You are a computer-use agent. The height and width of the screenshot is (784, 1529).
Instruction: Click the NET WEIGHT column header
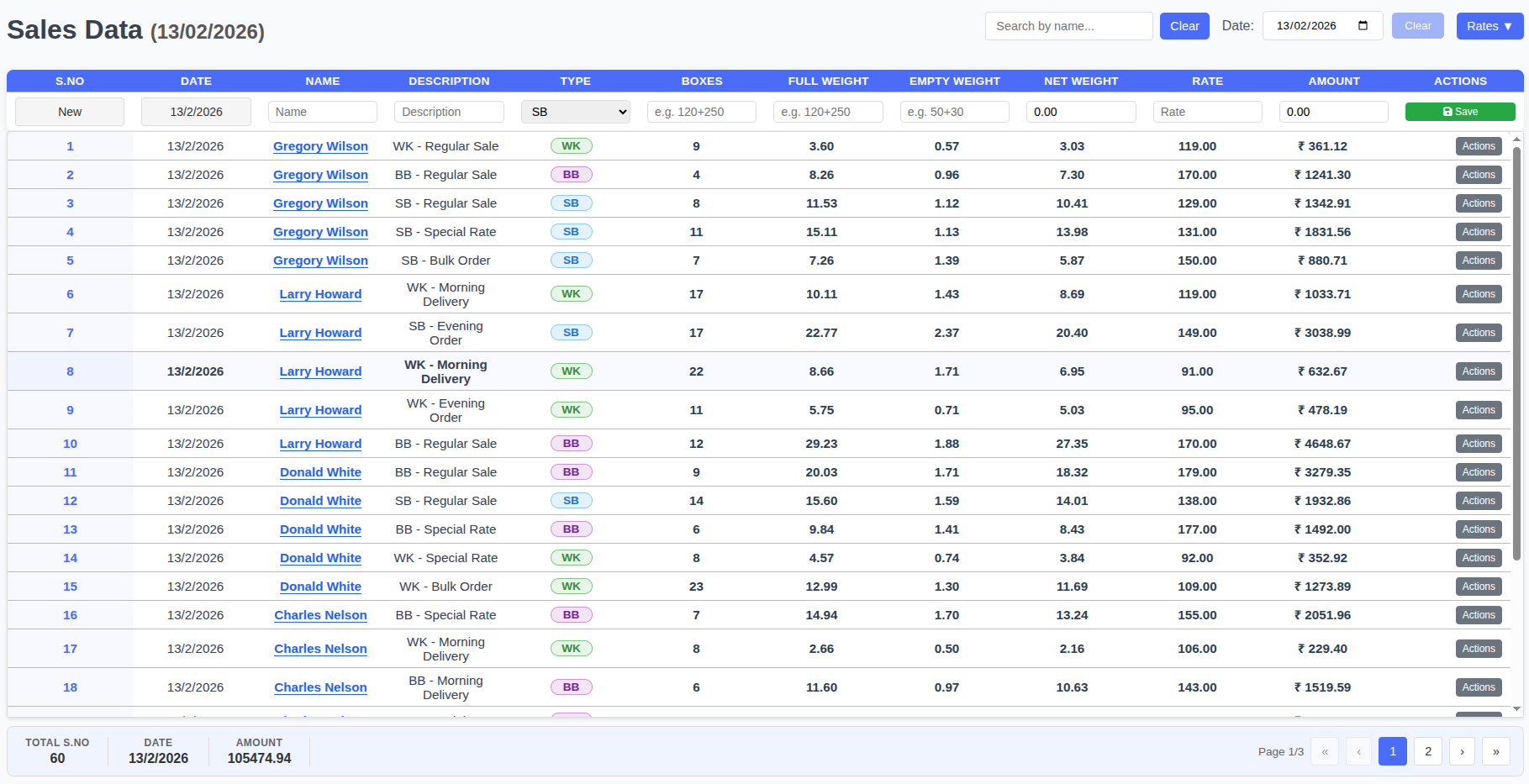click(x=1081, y=82)
